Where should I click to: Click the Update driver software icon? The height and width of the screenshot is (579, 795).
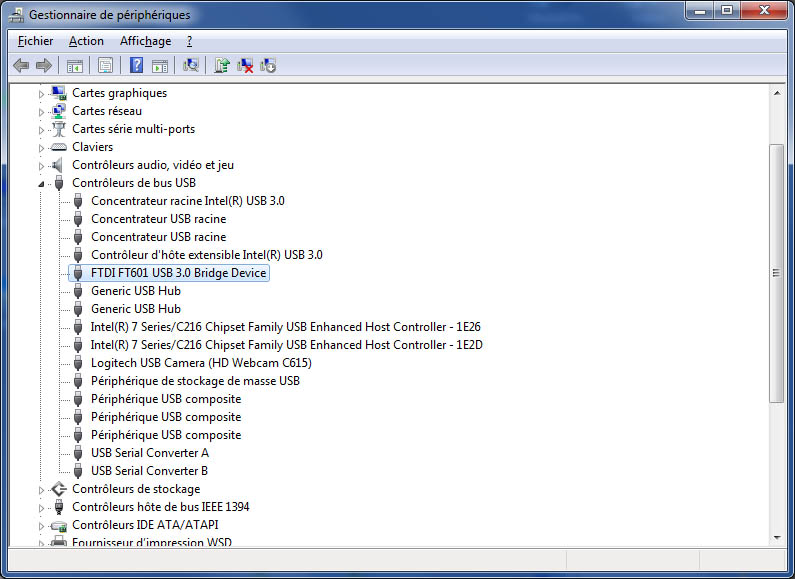coord(222,65)
